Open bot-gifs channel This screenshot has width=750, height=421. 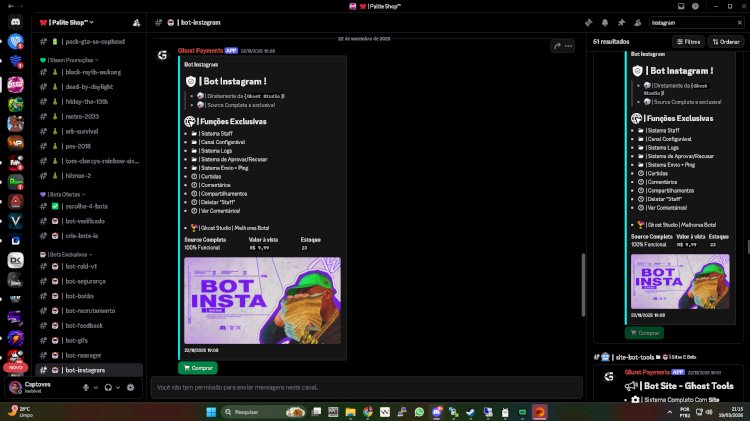click(89, 340)
